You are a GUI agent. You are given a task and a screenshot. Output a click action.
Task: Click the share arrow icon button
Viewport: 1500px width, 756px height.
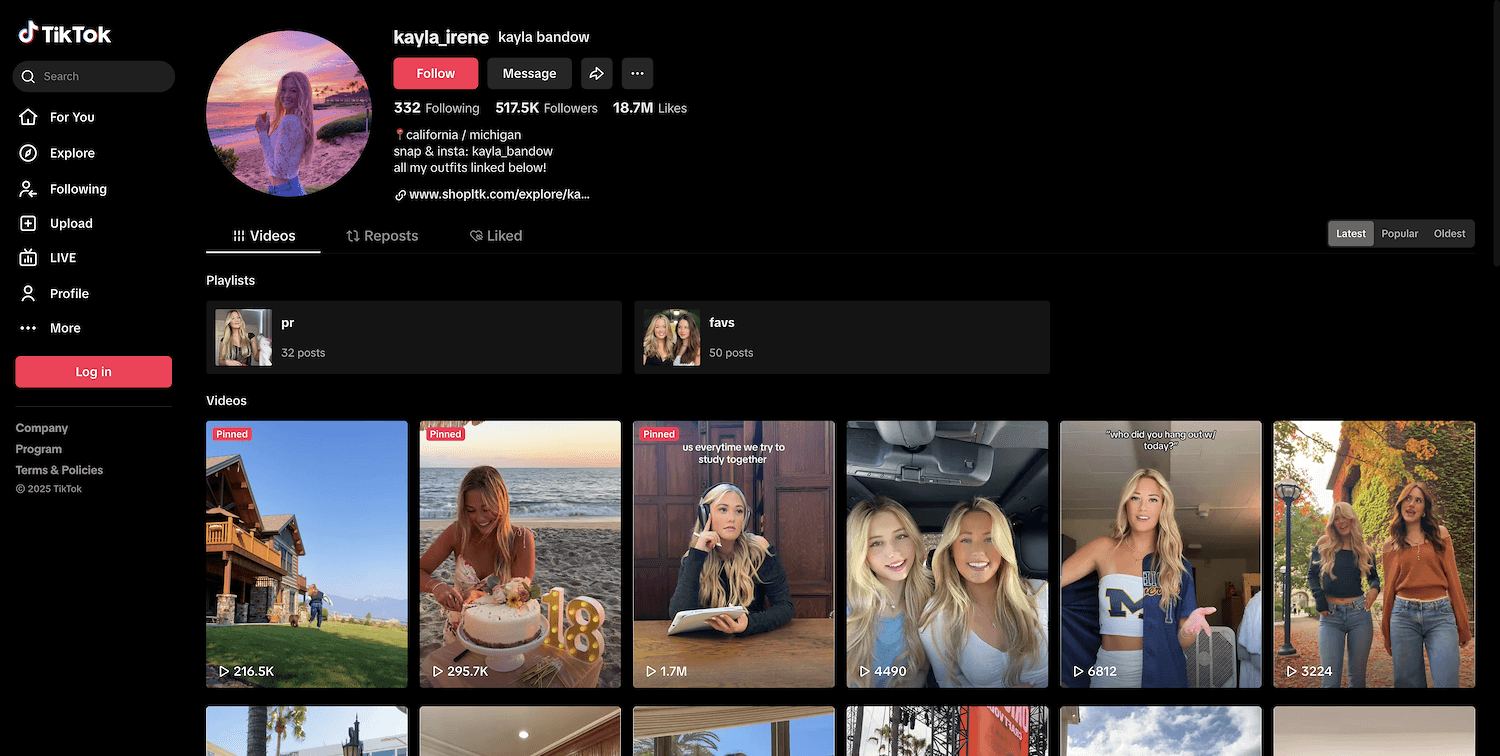coord(596,73)
